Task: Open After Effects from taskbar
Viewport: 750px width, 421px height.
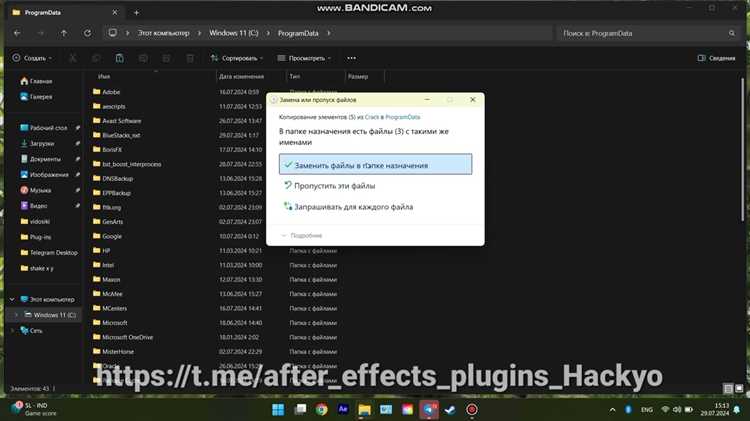Action: click(343, 410)
